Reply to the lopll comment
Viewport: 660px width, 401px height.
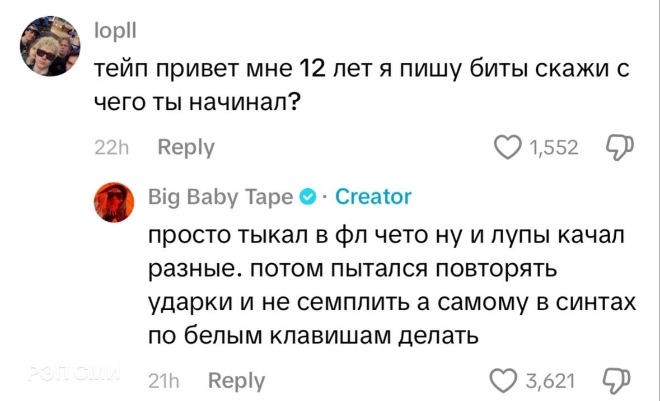[x=186, y=147]
